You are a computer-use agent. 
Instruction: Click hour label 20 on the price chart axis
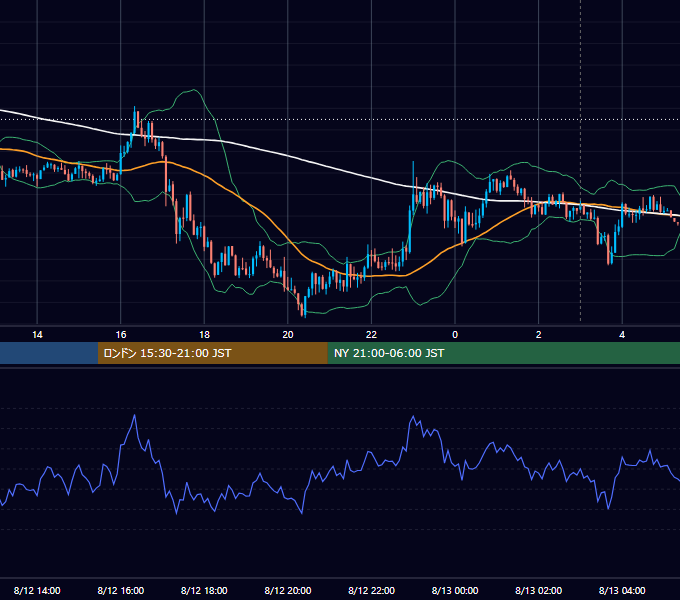click(x=288, y=335)
